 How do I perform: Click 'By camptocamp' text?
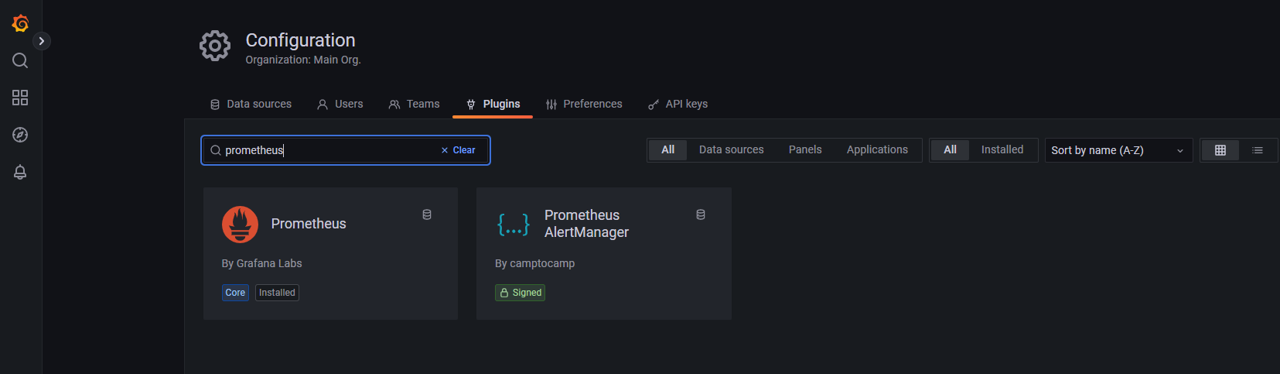pyautogui.click(x=535, y=263)
